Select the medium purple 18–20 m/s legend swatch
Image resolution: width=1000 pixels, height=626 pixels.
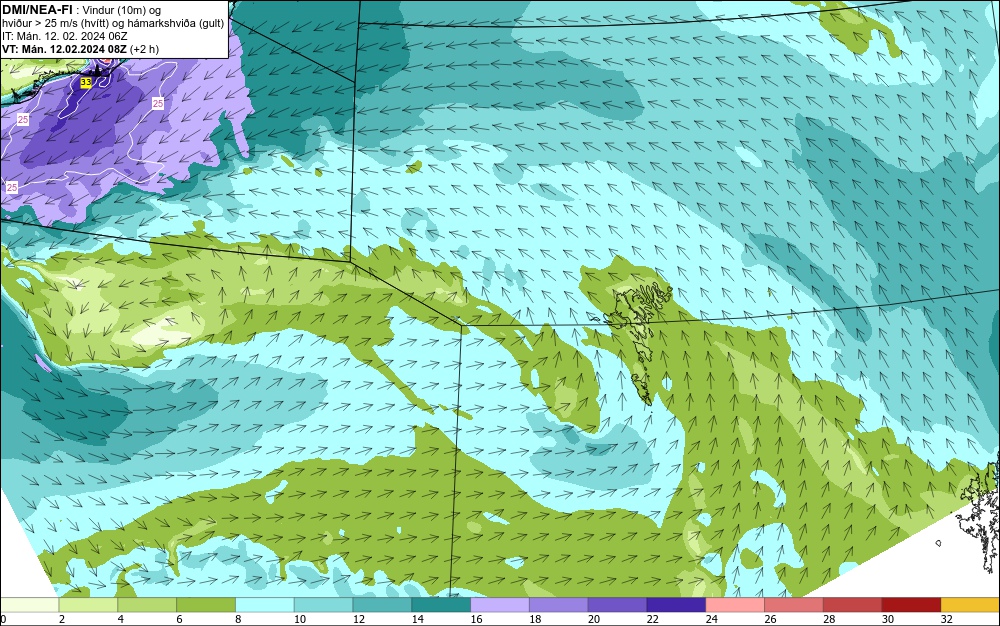click(558, 605)
